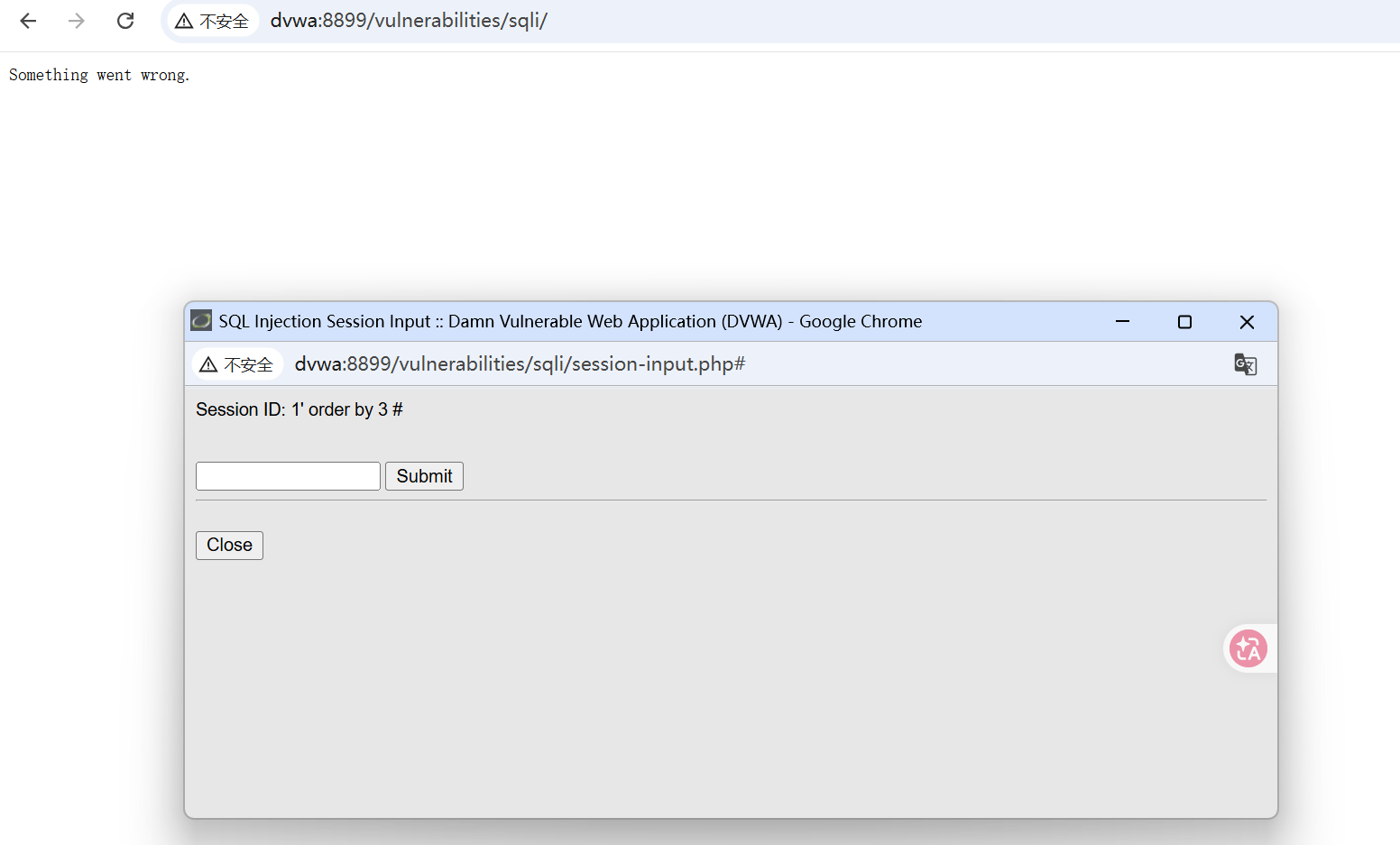Submit the session ID form
This screenshot has height=845, width=1400.
point(424,476)
